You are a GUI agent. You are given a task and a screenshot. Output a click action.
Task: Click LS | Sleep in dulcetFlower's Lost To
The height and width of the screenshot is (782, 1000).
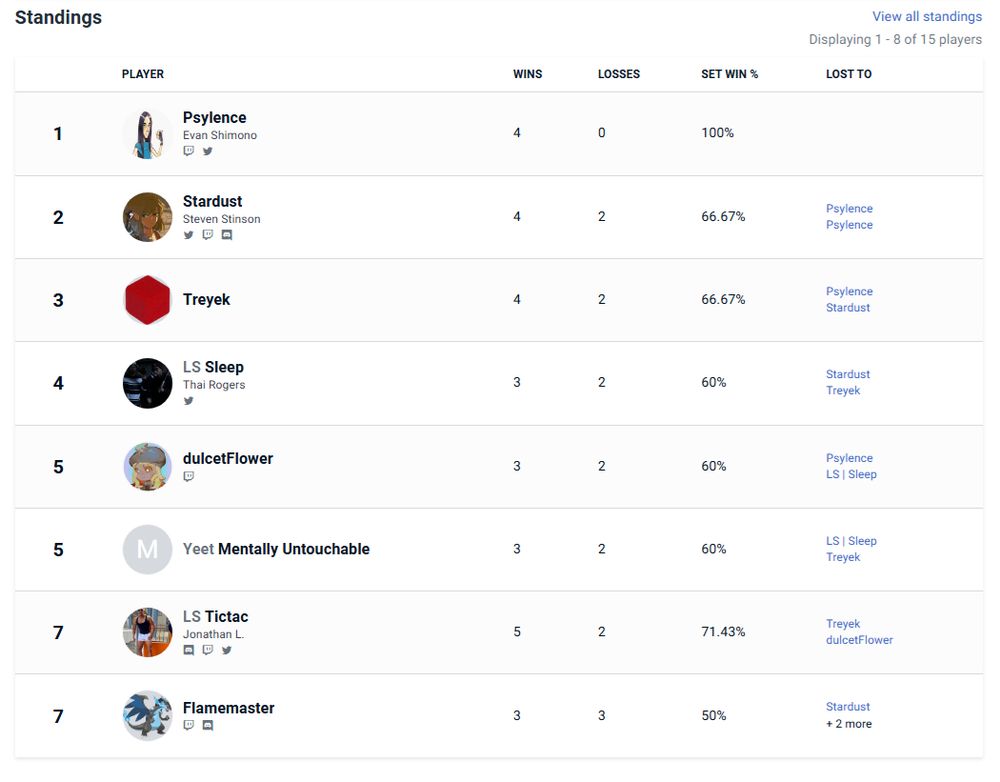pos(851,474)
